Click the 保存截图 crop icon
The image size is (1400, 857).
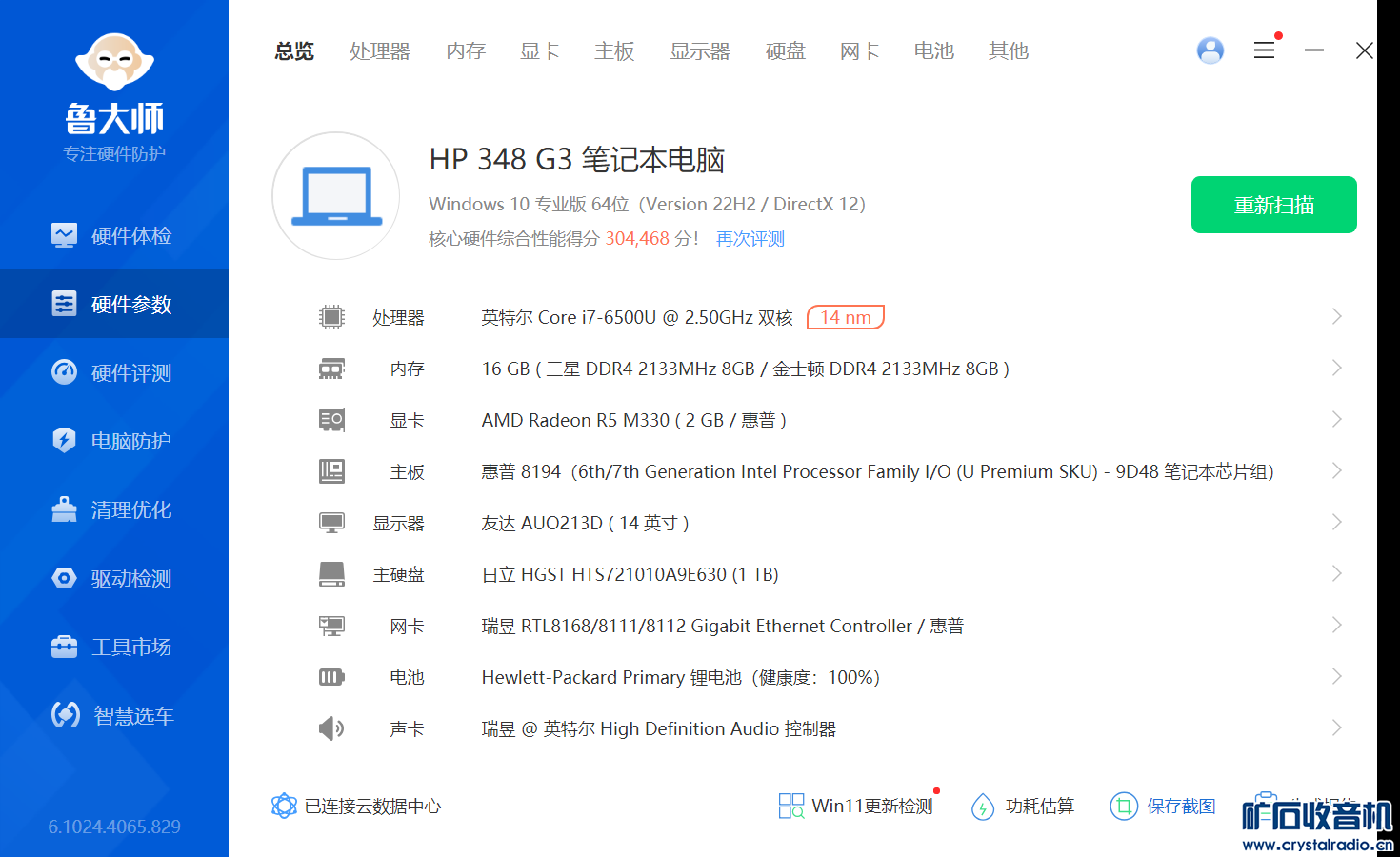tap(1124, 807)
